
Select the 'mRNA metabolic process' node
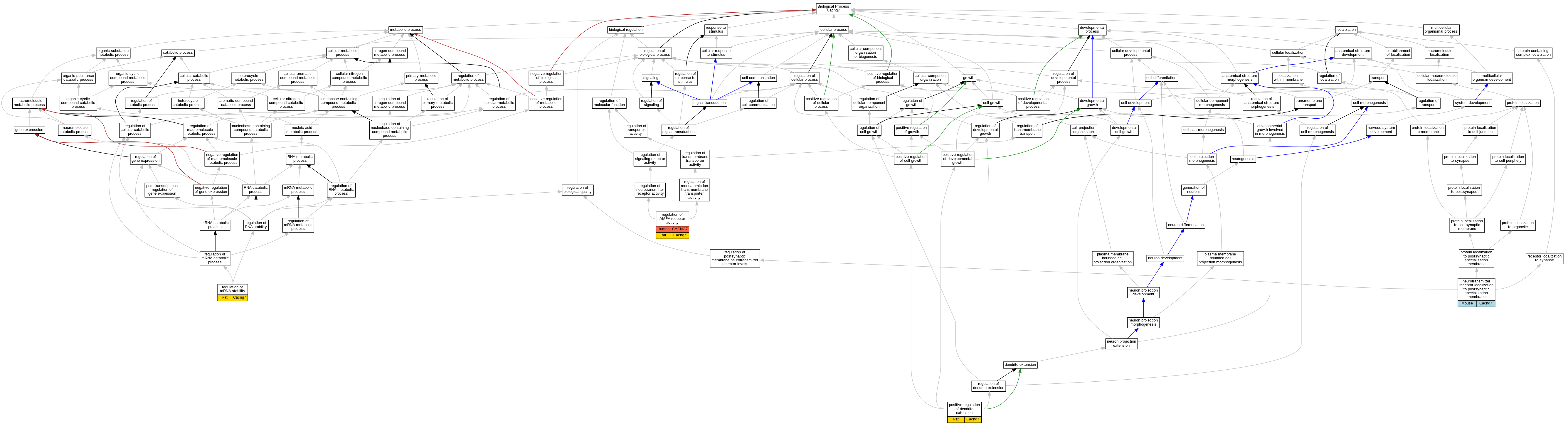(x=298, y=190)
